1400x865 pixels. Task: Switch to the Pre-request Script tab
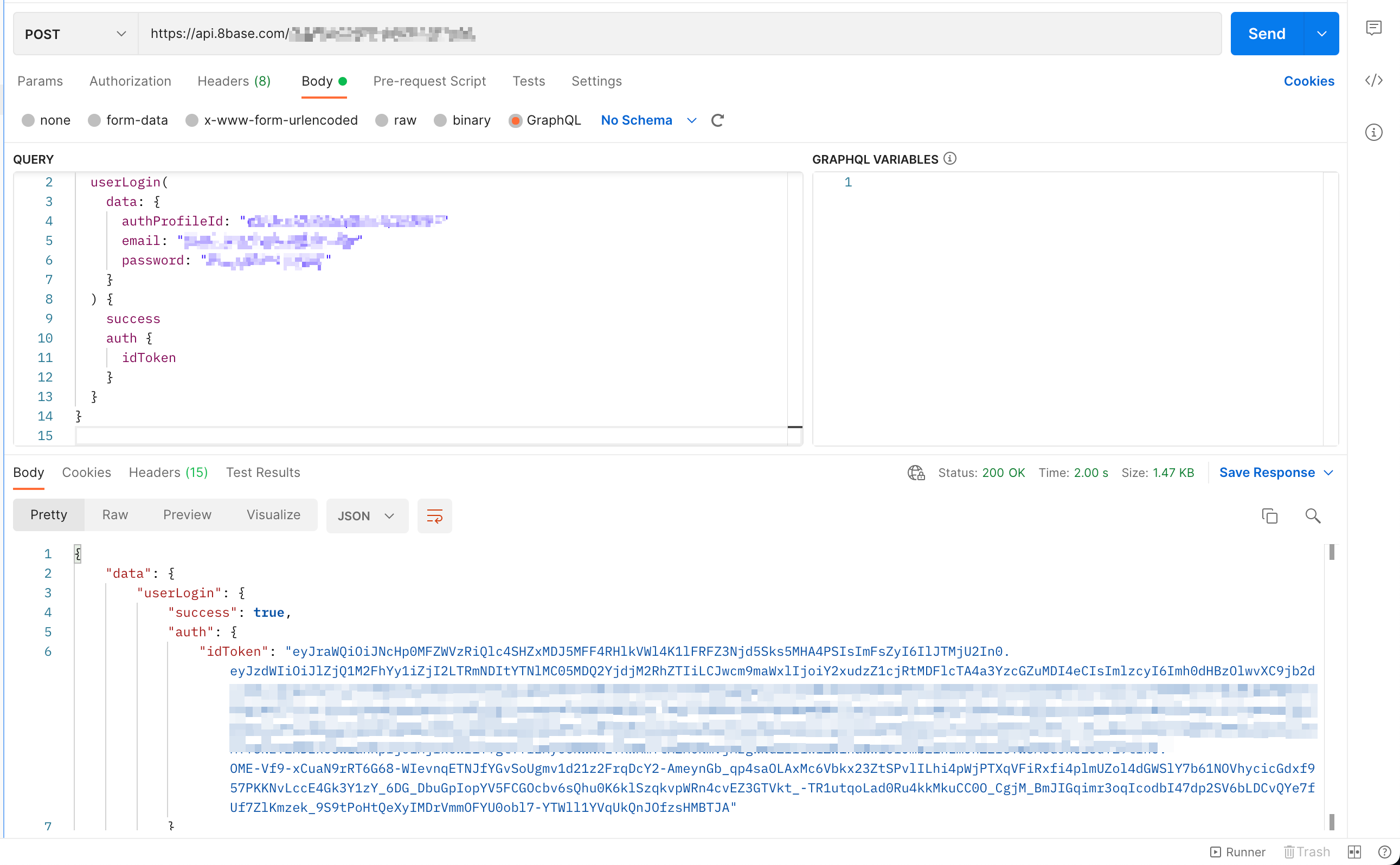(429, 81)
